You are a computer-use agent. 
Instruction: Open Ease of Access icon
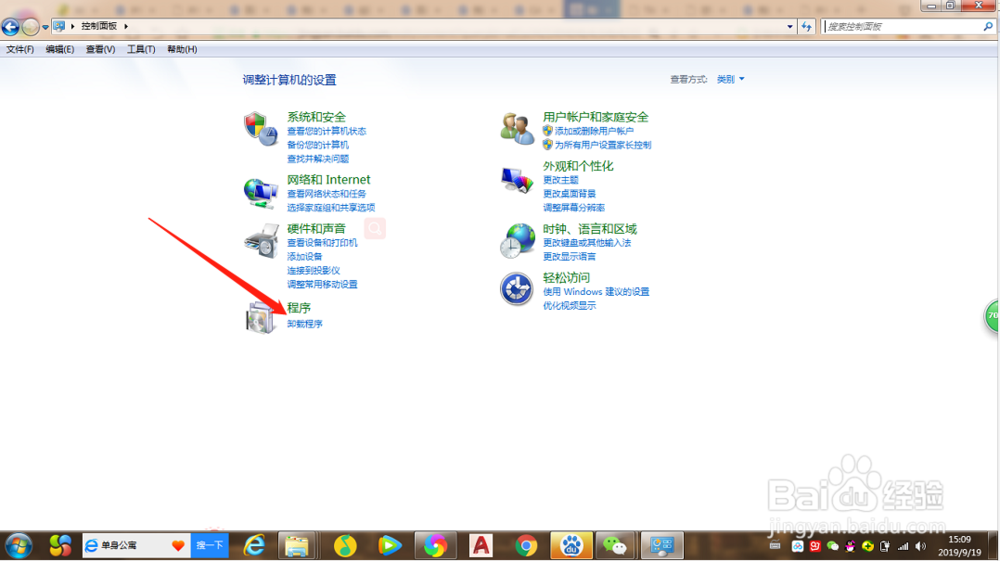tap(517, 289)
